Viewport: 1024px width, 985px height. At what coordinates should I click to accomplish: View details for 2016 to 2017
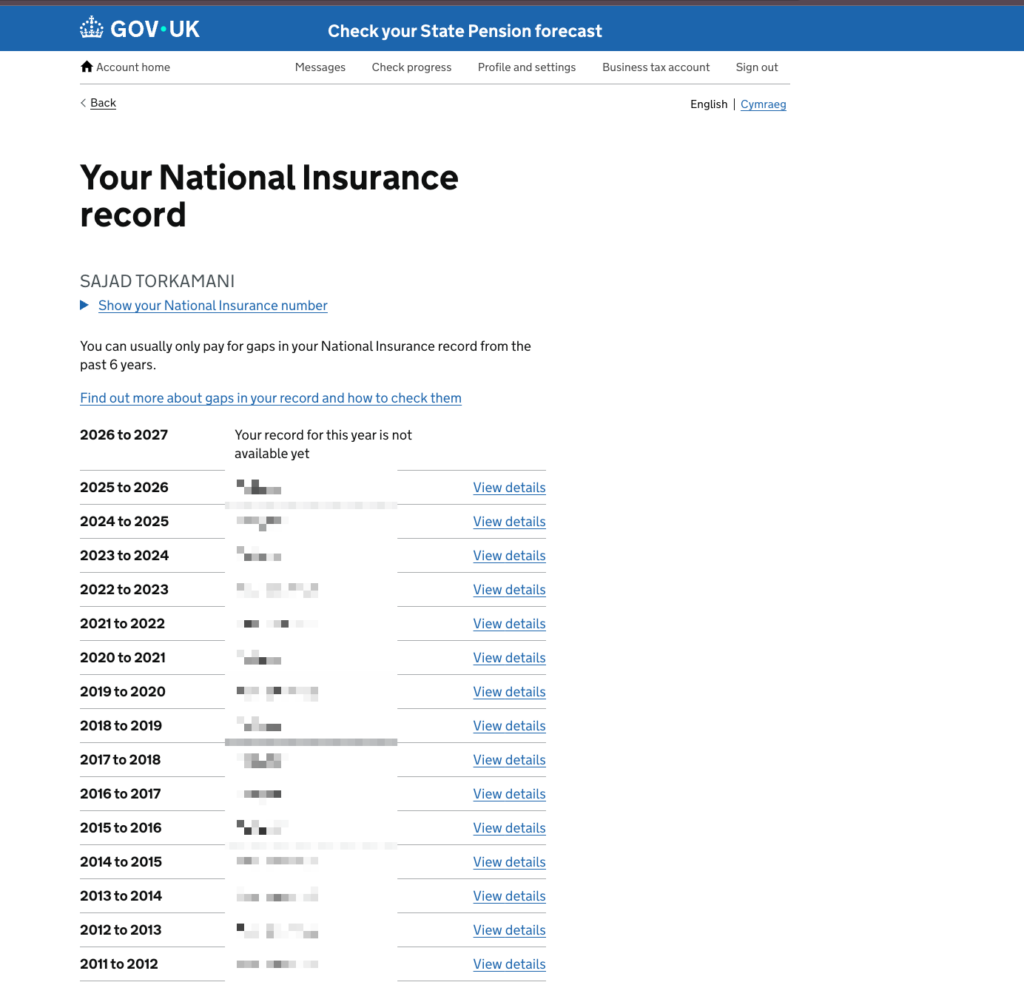(x=509, y=794)
